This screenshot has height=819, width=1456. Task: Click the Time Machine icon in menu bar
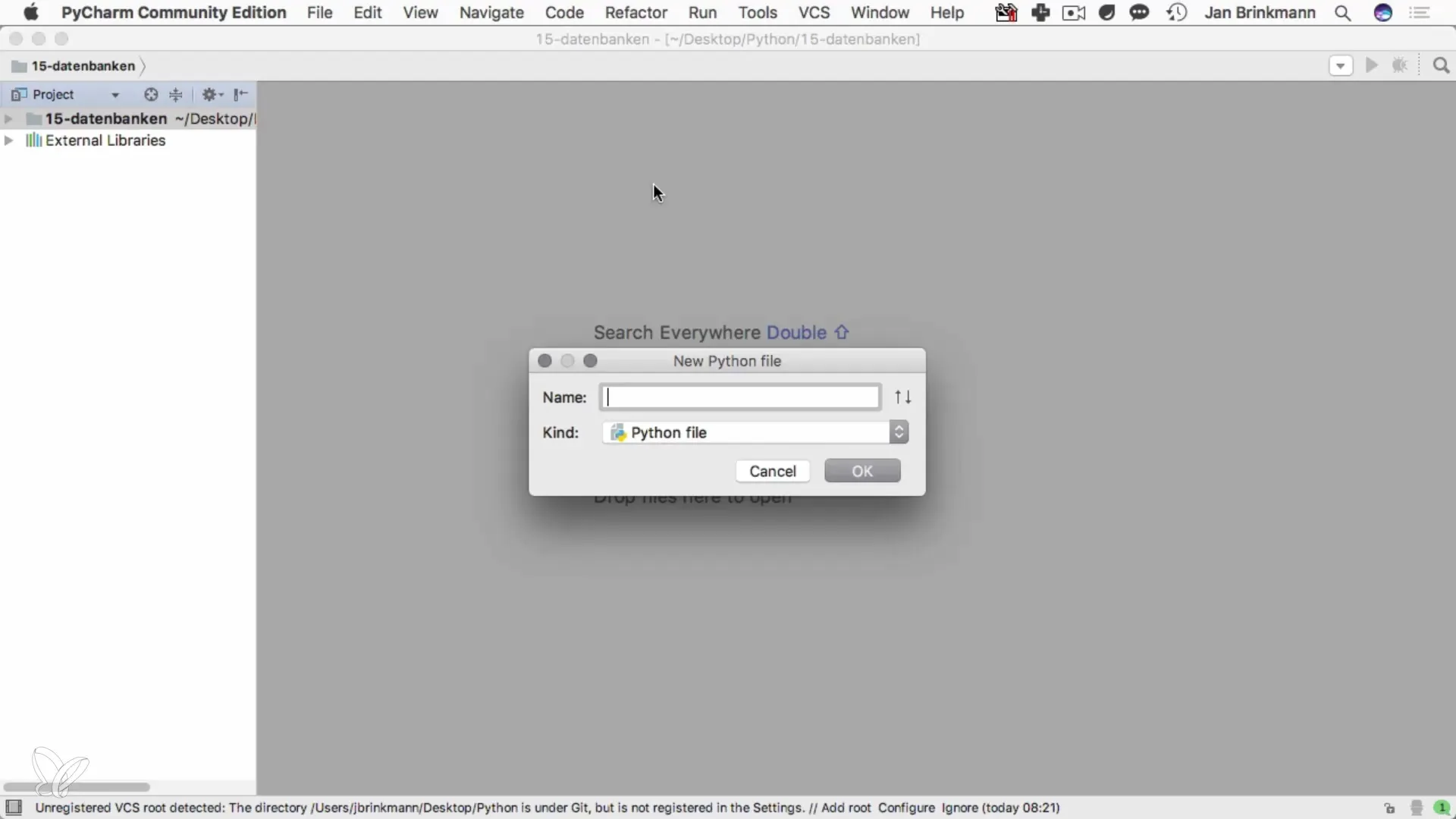[1177, 13]
